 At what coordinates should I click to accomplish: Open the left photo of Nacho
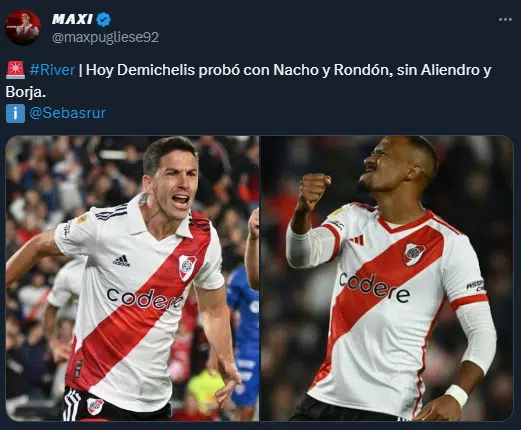(x=132, y=278)
